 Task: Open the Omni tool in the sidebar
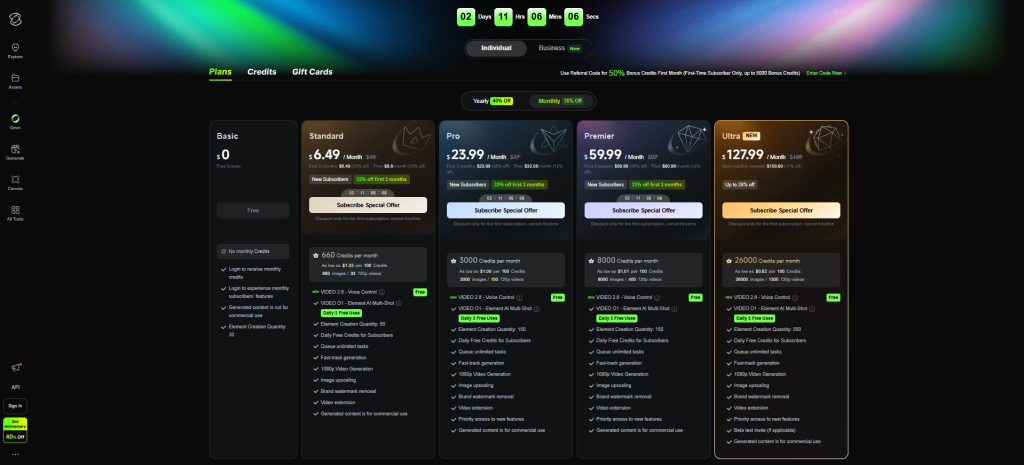pos(15,122)
